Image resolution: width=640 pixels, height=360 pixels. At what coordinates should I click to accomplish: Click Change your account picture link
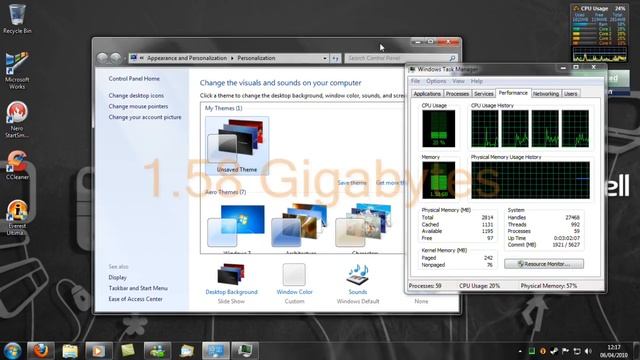coord(144,117)
